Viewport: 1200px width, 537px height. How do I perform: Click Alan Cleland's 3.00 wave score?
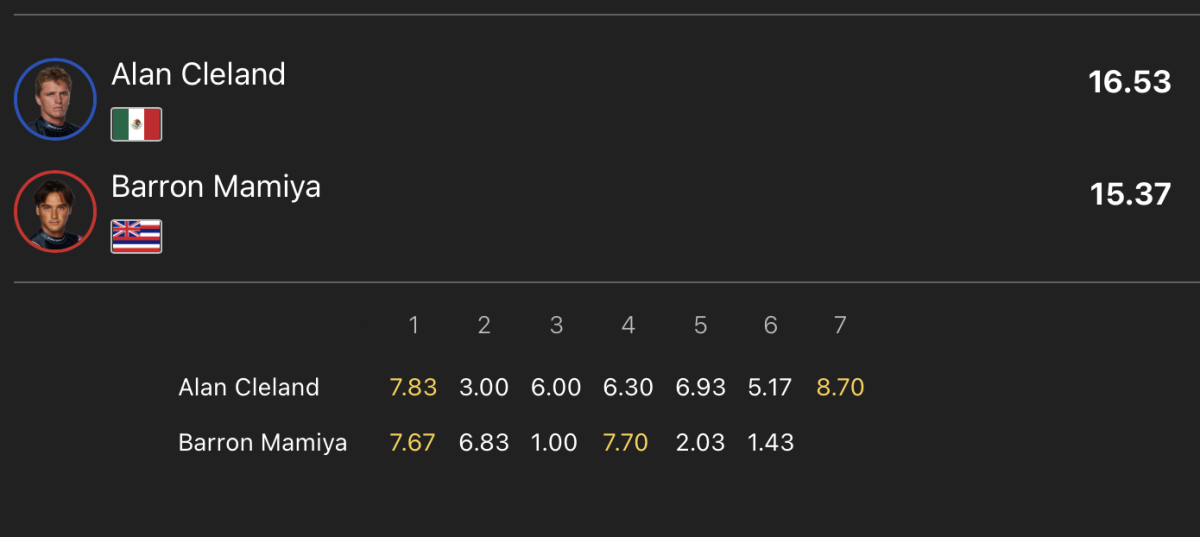tap(484, 387)
